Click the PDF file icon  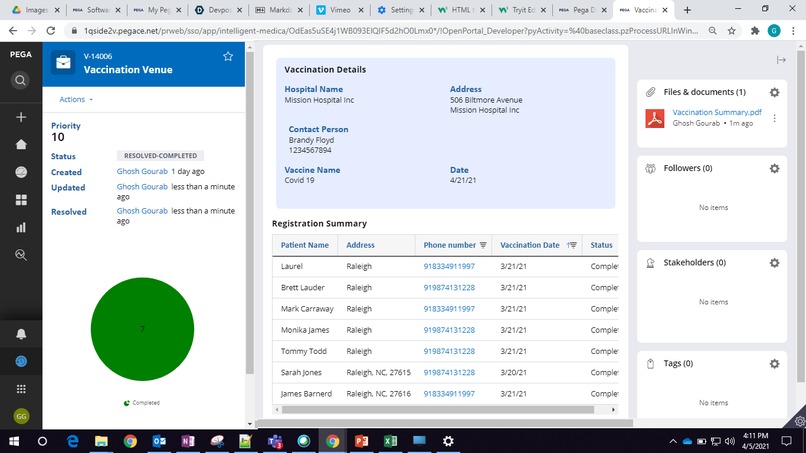pos(654,118)
